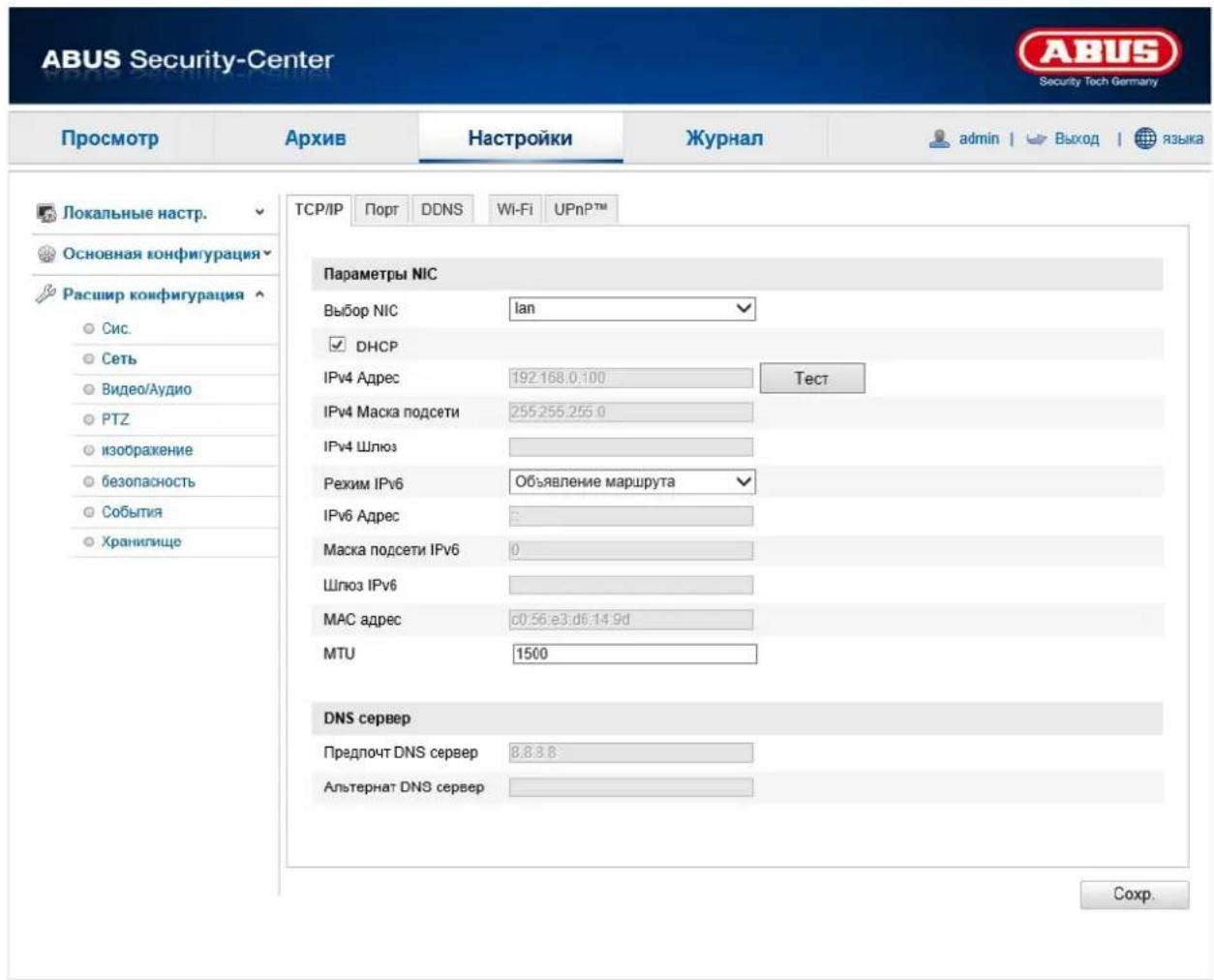The width and height of the screenshot is (1214, 980).
Task: Click the DNS сервер section heading
Action: [x=367, y=719]
